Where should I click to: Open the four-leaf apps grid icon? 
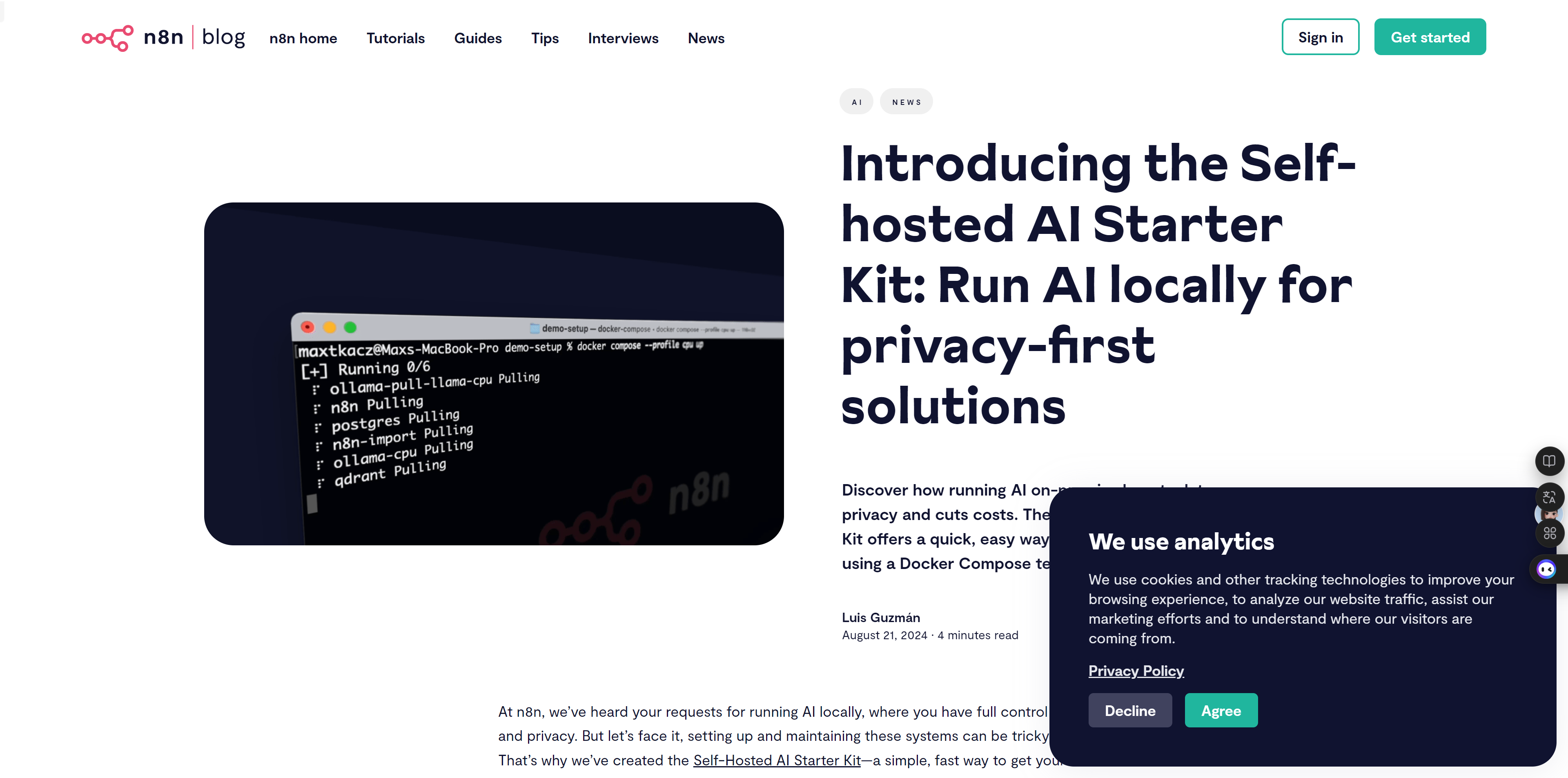click(x=1549, y=533)
